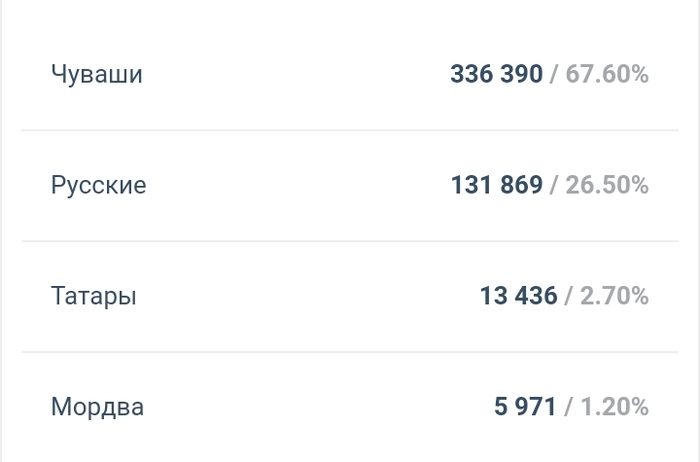
Task: Click the slash between 5 971 and 1.20%
Action: (x=569, y=407)
